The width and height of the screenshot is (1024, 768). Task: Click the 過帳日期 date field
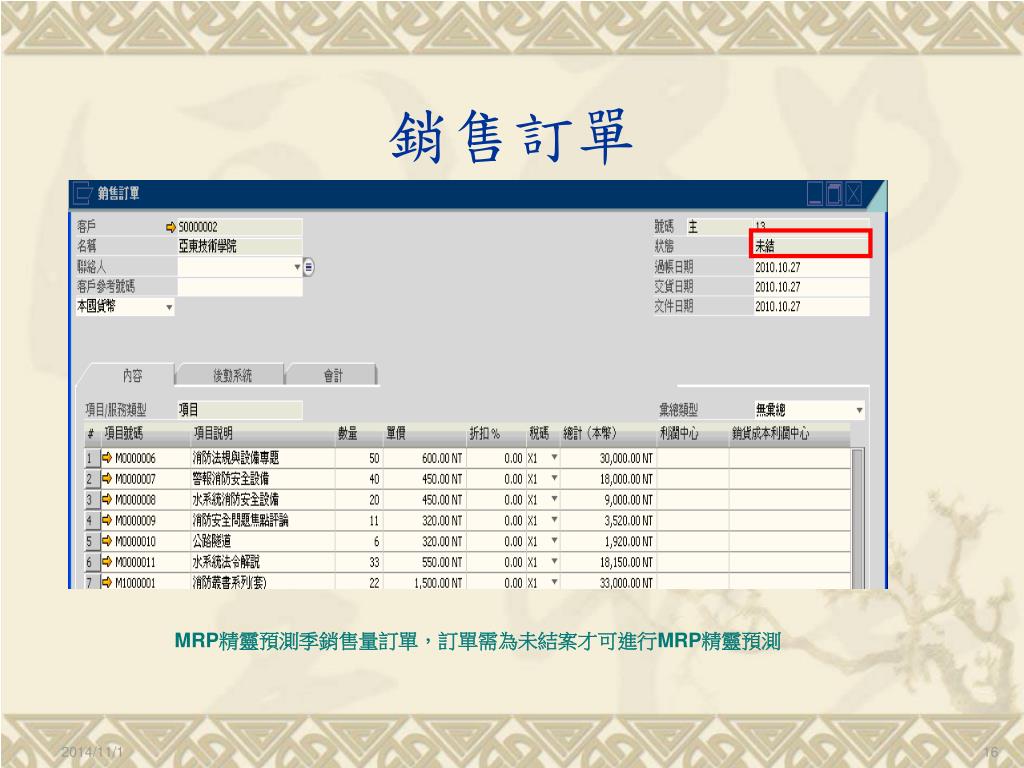point(811,267)
